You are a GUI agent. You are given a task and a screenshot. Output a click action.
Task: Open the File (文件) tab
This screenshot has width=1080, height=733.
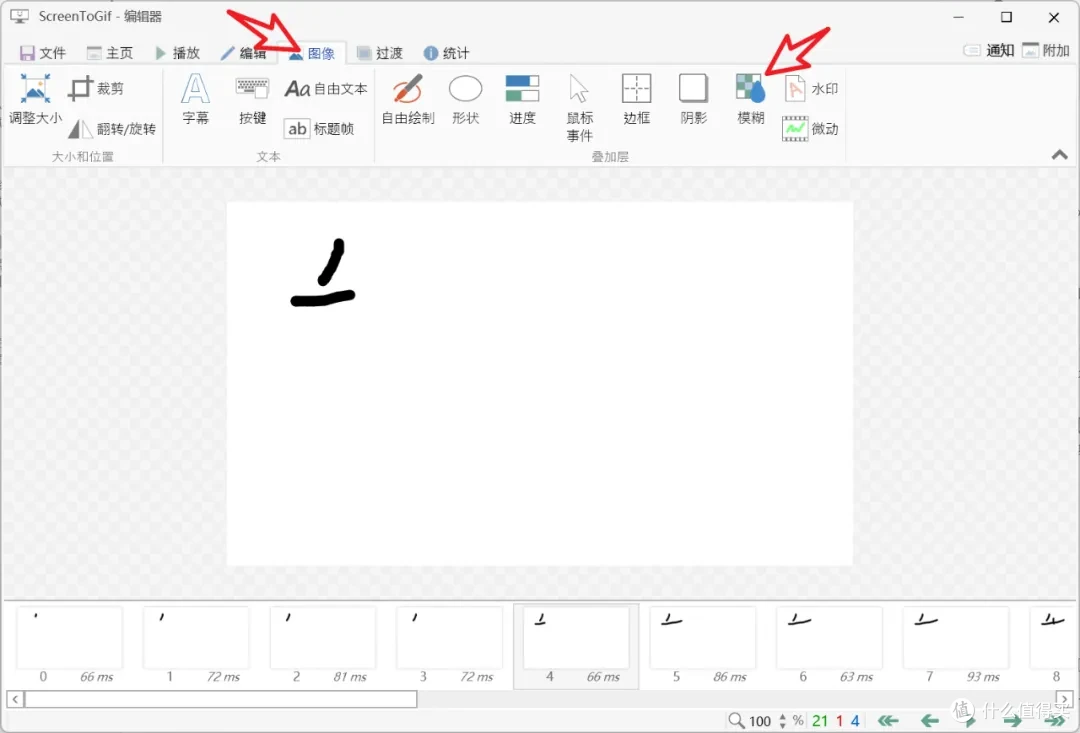coord(43,53)
